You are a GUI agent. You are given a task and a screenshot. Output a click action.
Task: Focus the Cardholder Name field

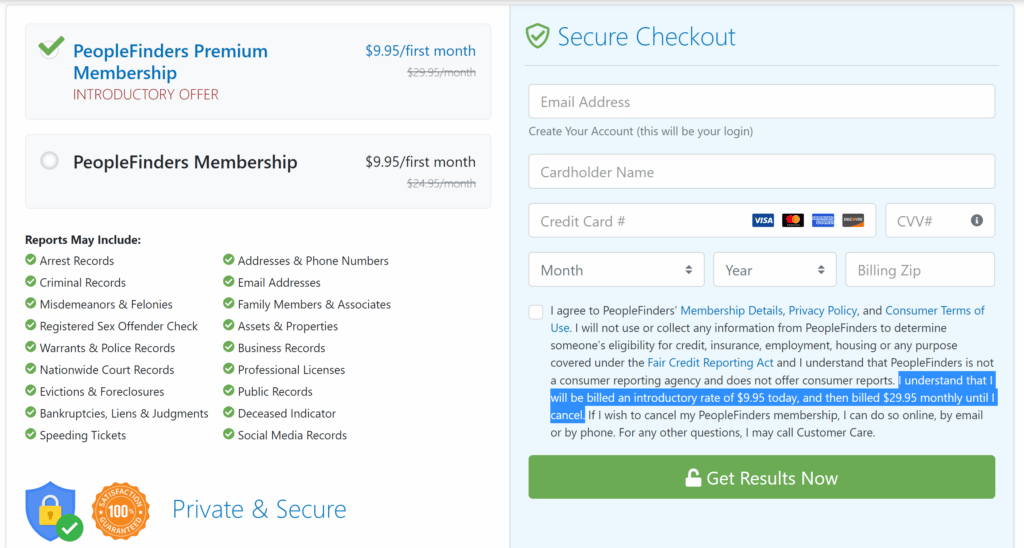(x=761, y=172)
